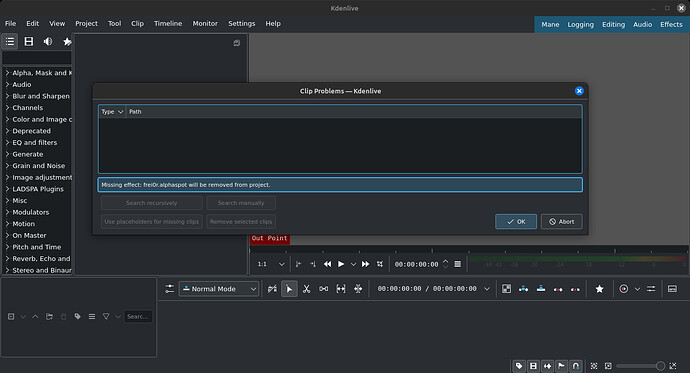Open the Settings menu
The height and width of the screenshot is (373, 690).
[x=242, y=24]
